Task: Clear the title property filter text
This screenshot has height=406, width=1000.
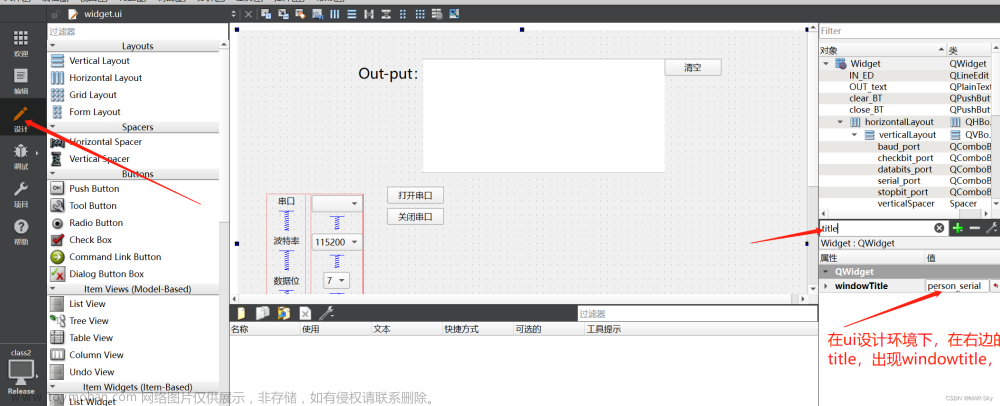Action: [939, 228]
